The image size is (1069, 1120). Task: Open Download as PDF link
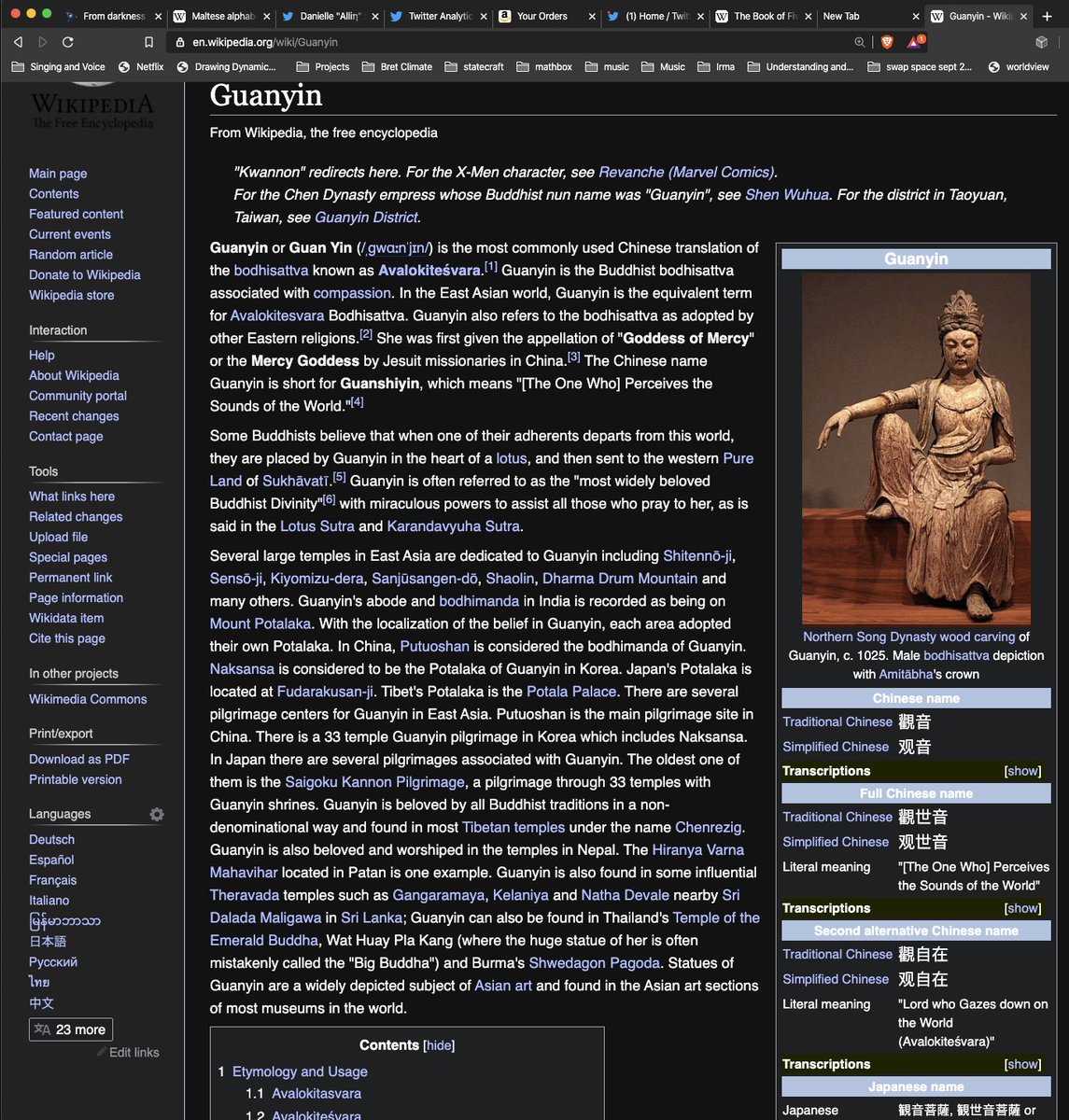pos(79,760)
